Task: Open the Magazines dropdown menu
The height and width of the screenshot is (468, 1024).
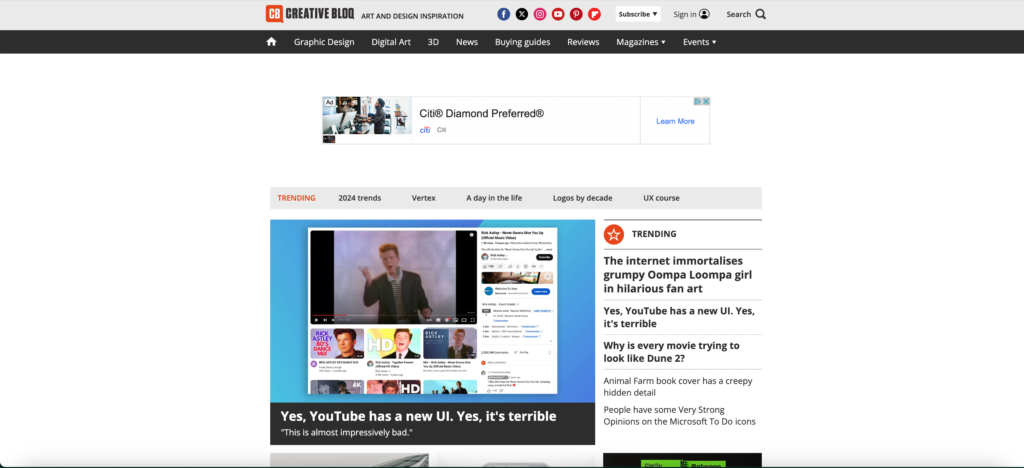Action: pos(640,42)
